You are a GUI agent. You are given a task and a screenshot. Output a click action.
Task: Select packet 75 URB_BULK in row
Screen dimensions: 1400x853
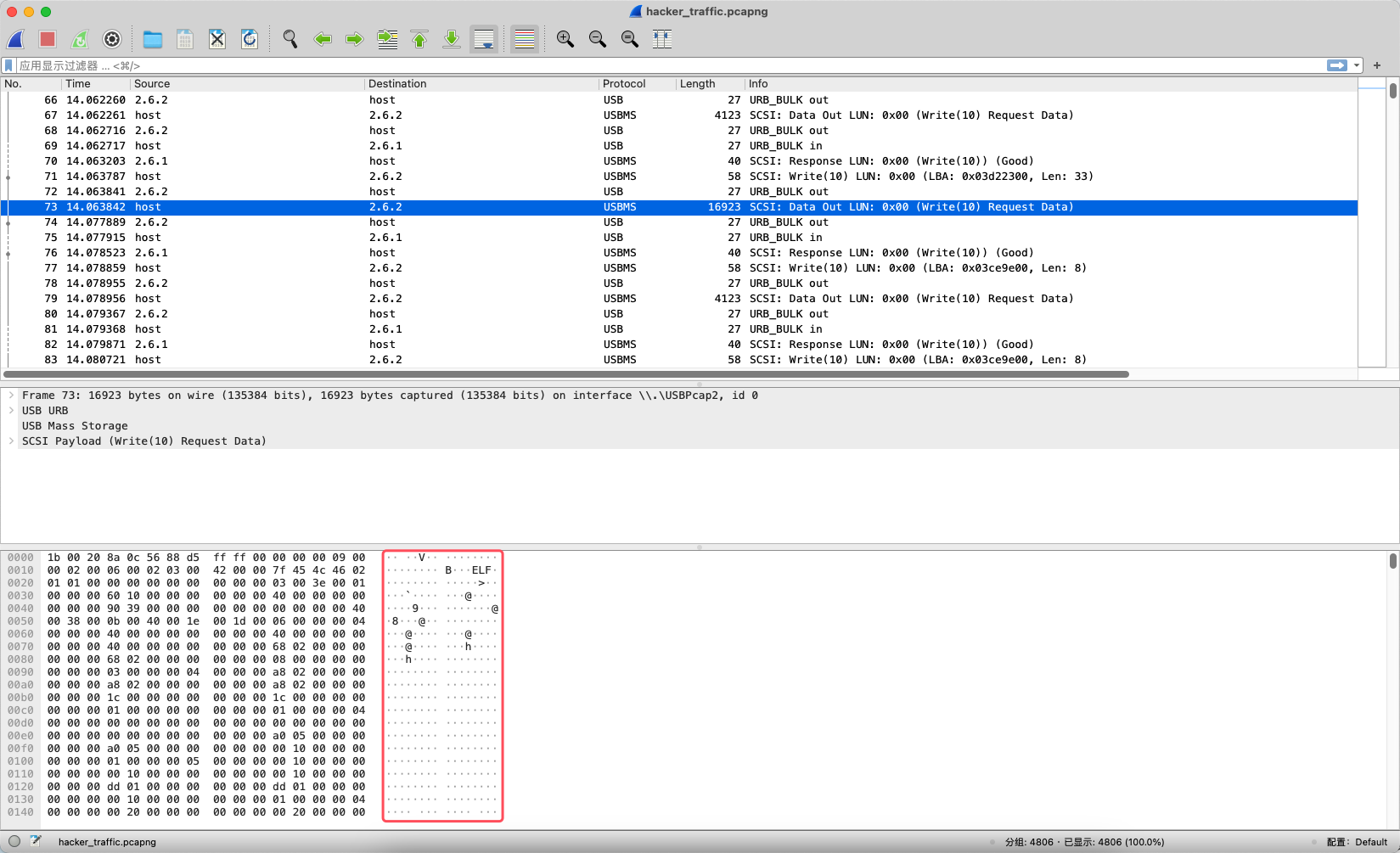tap(679, 238)
